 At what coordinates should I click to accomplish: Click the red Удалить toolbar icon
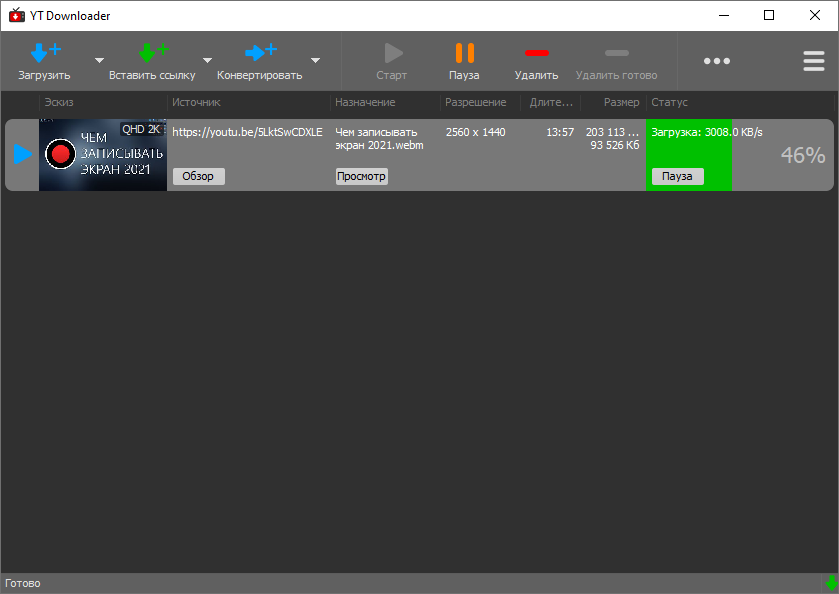[537, 53]
